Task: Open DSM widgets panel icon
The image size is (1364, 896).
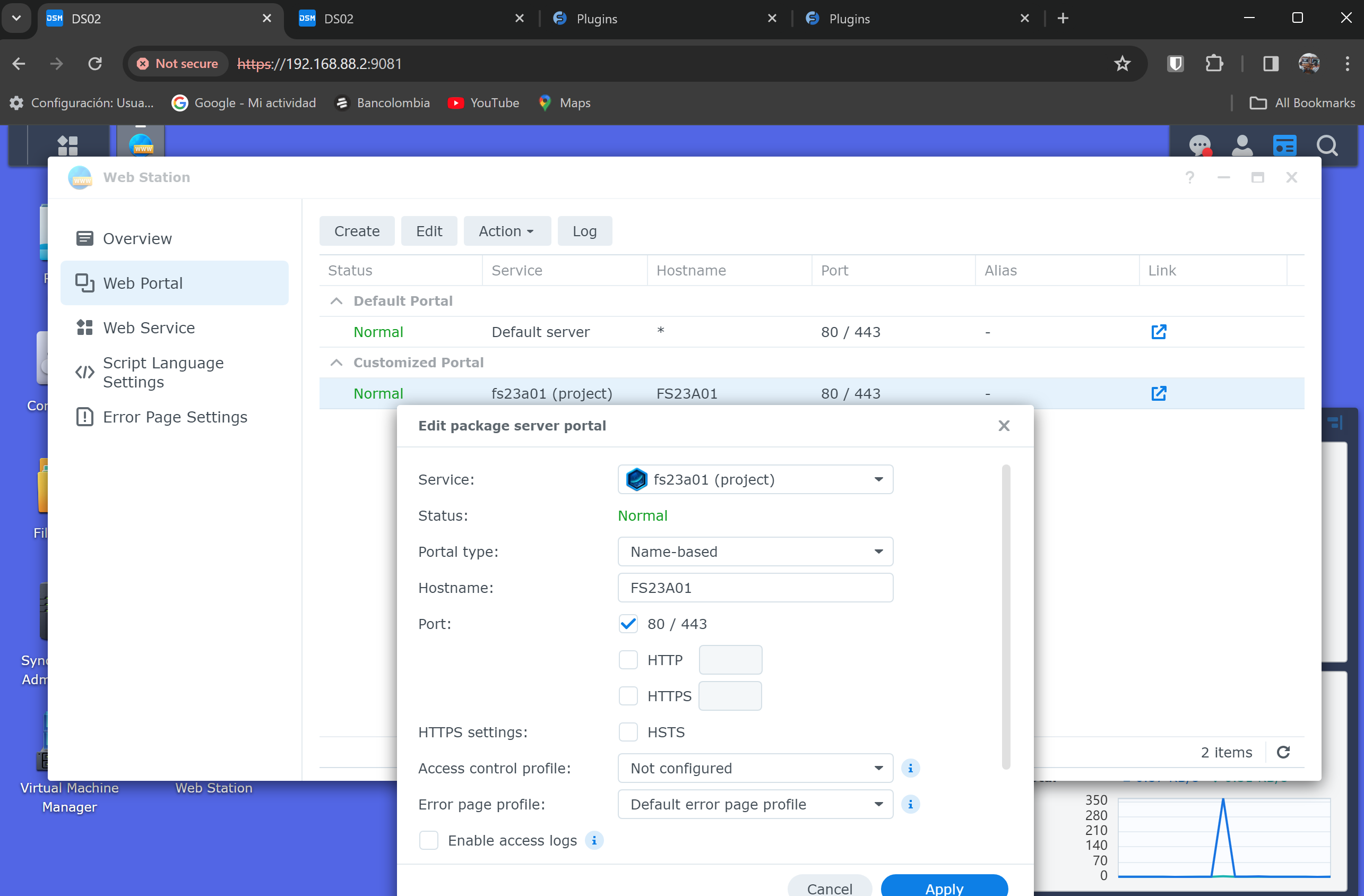Action: pos(1284,145)
